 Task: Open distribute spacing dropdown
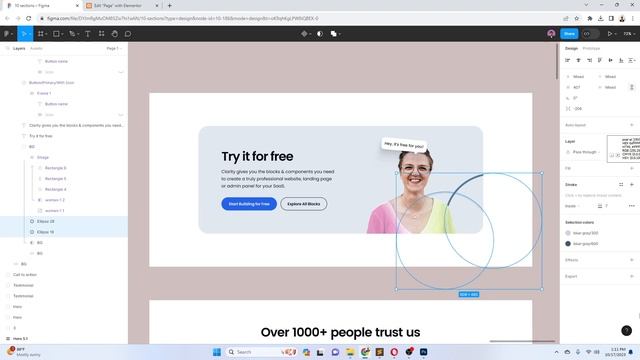(x=632, y=60)
